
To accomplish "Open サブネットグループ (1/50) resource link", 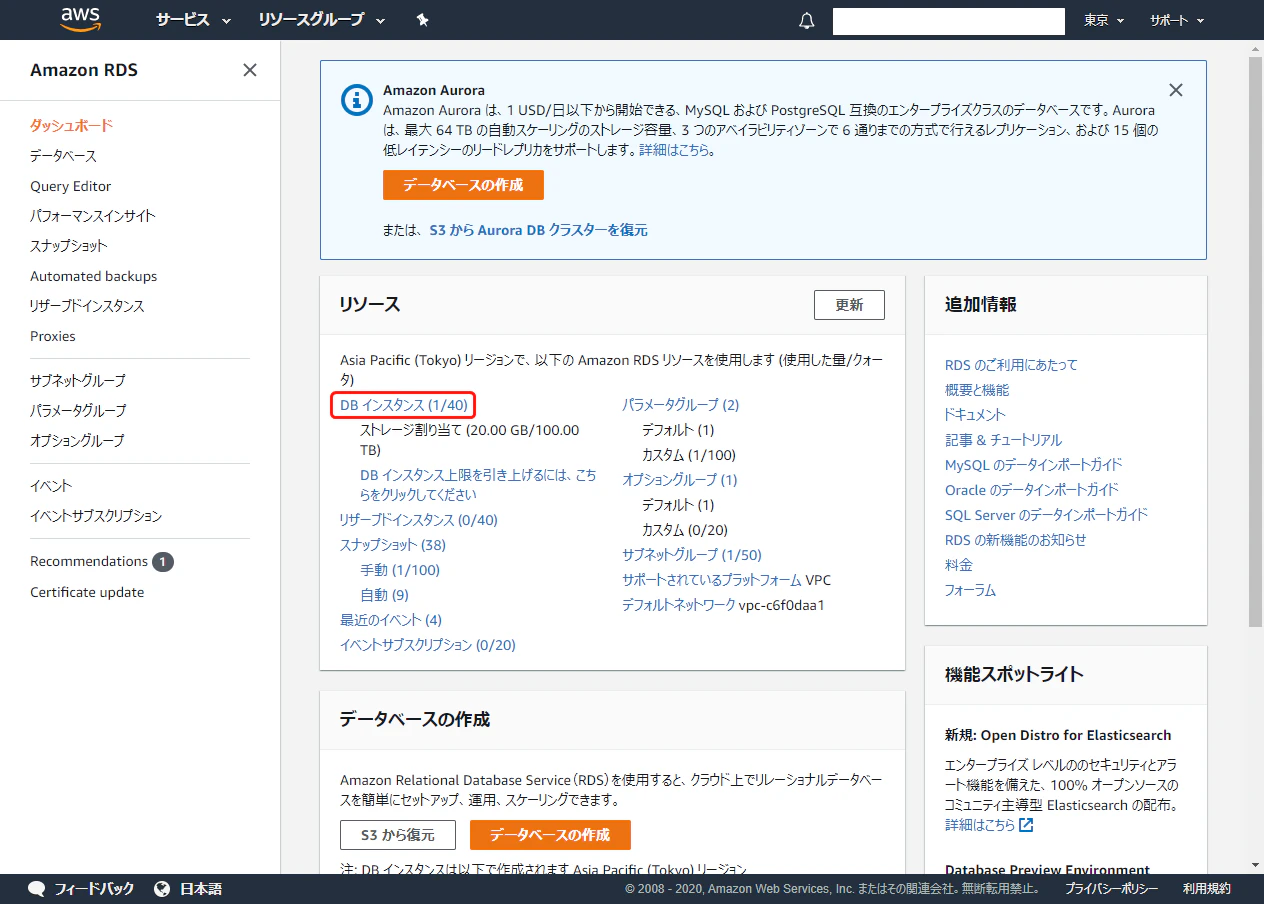I will tap(692, 555).
